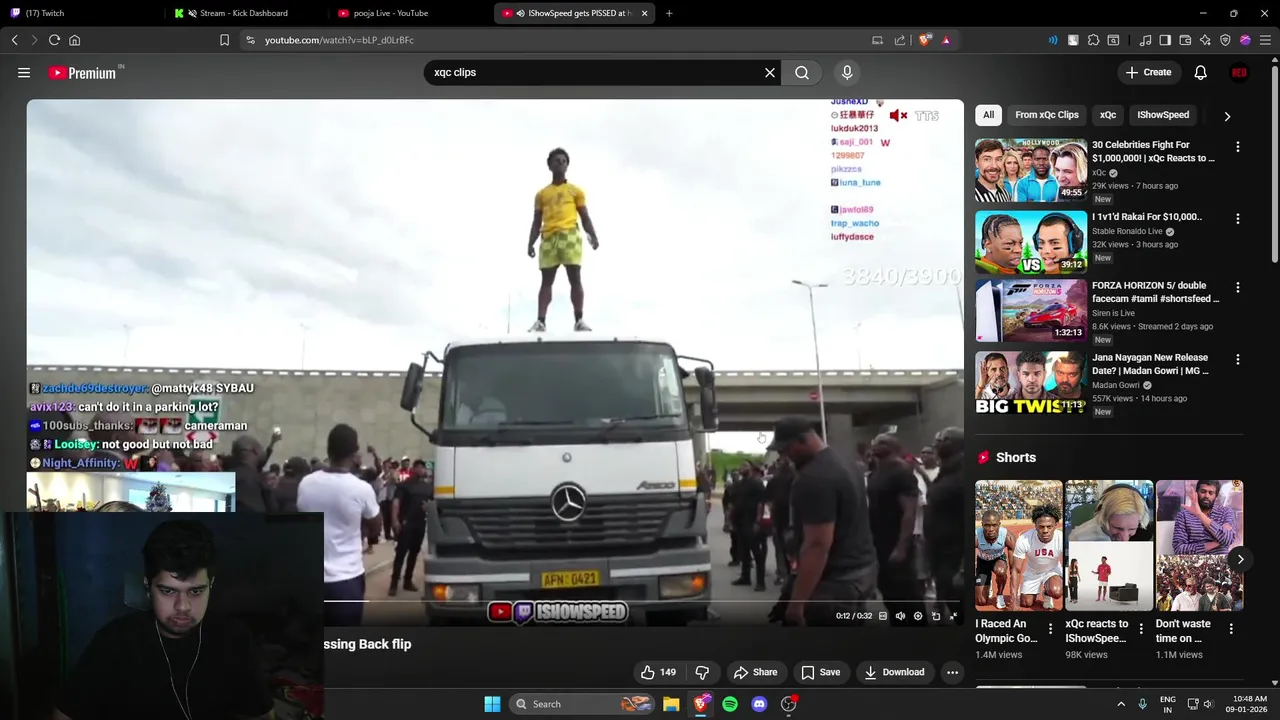
Task: Share this video
Action: 755,672
